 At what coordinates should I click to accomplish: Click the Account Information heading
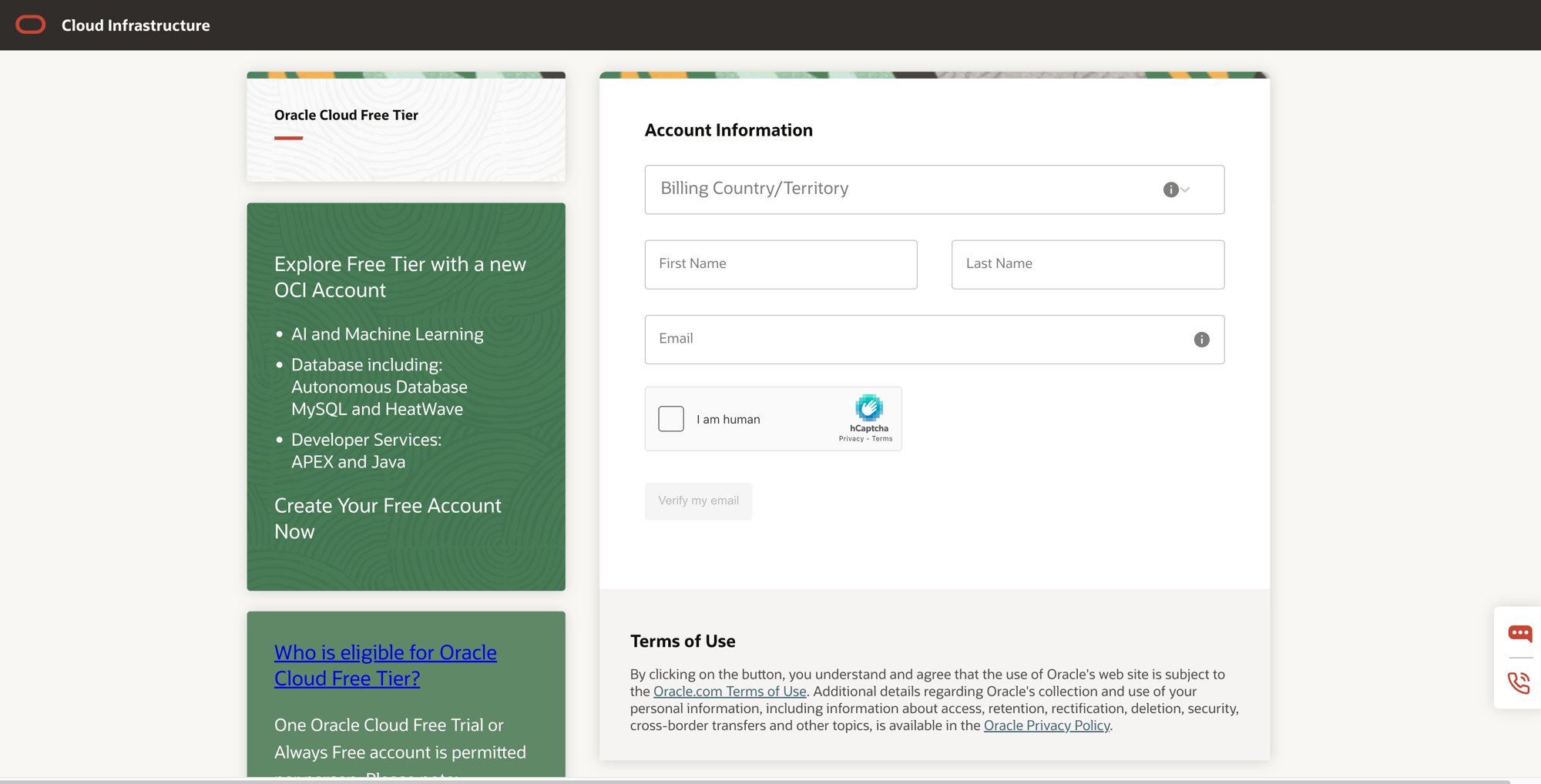728,130
